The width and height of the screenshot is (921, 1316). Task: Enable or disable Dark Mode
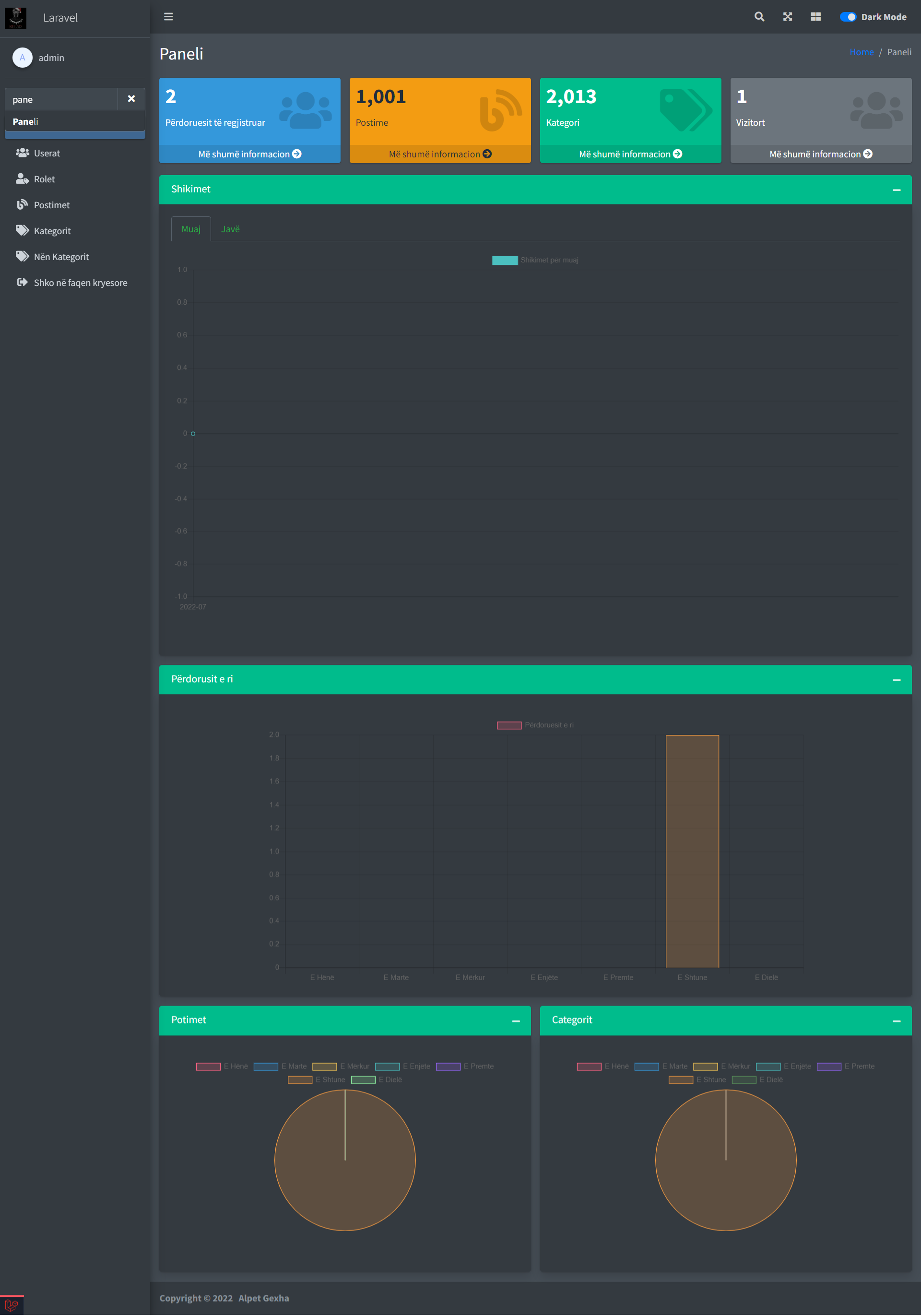(x=848, y=17)
